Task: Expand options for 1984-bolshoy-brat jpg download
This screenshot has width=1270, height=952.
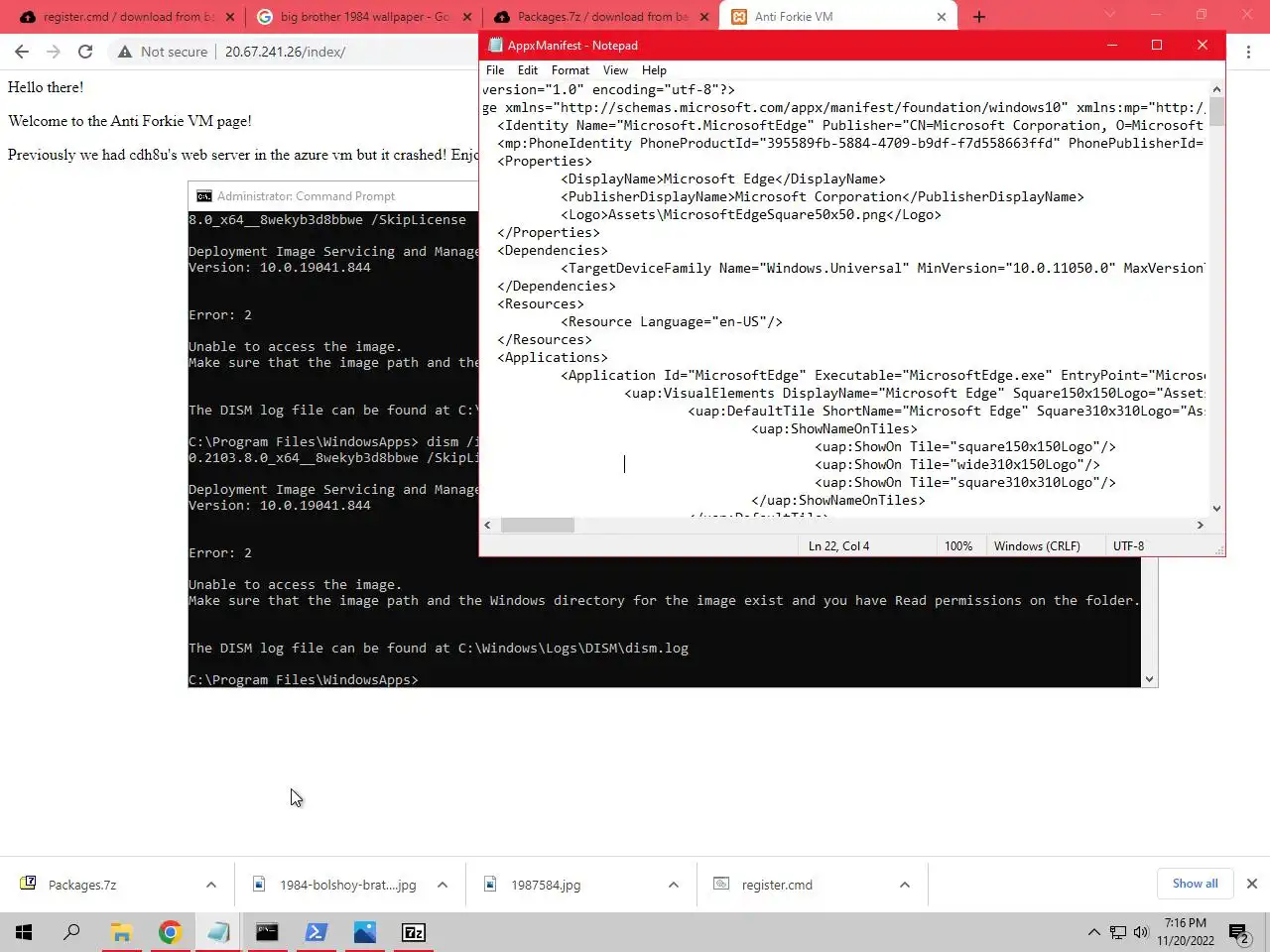Action: (443, 885)
